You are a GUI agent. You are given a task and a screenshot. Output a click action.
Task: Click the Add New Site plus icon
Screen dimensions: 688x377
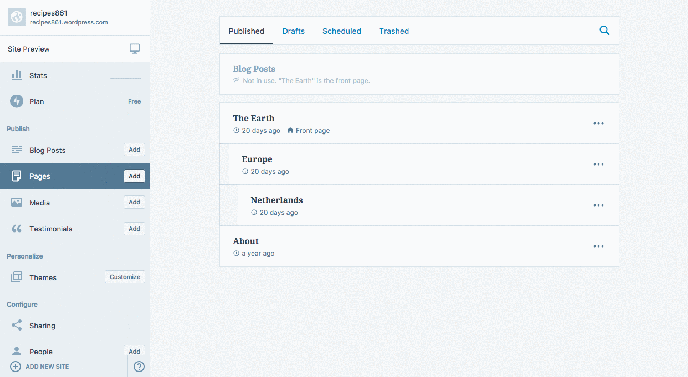tap(15, 366)
